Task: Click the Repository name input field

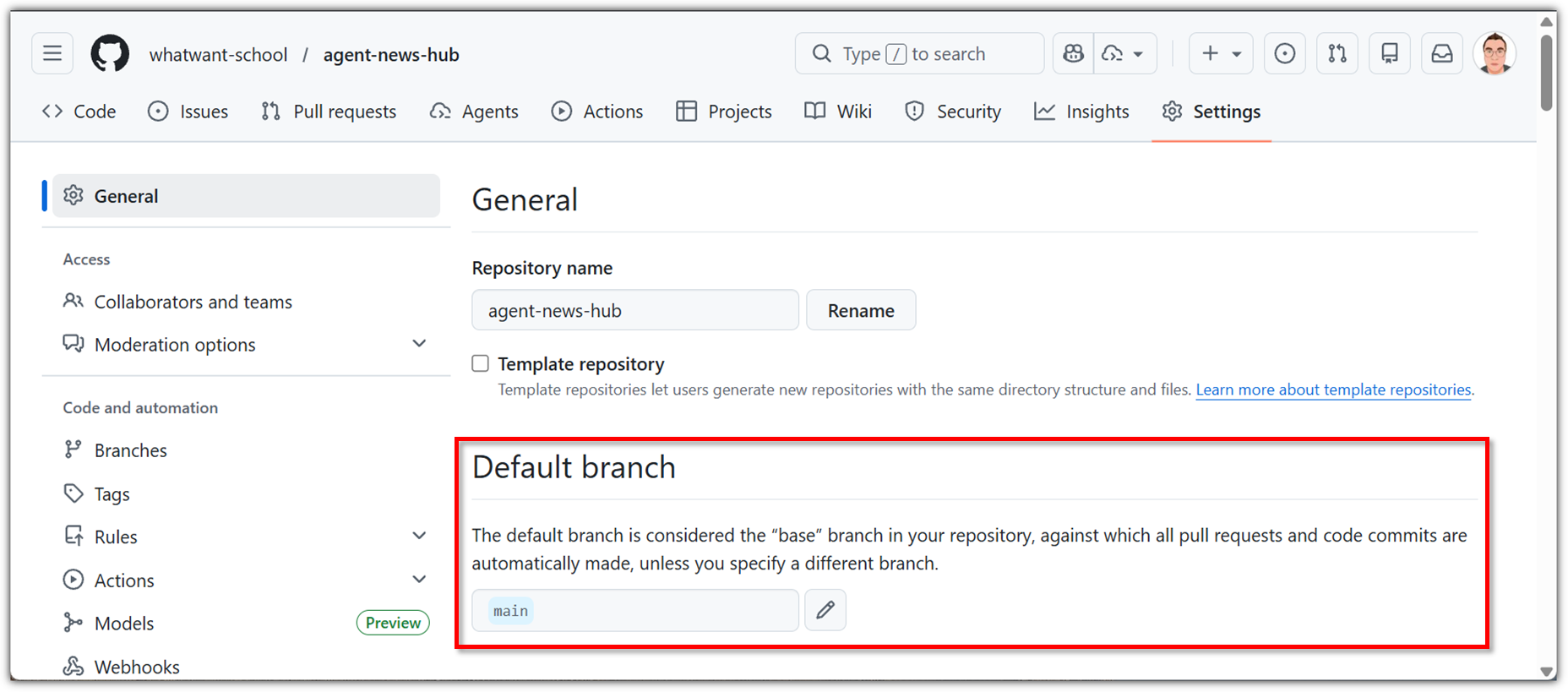Action: coord(634,310)
